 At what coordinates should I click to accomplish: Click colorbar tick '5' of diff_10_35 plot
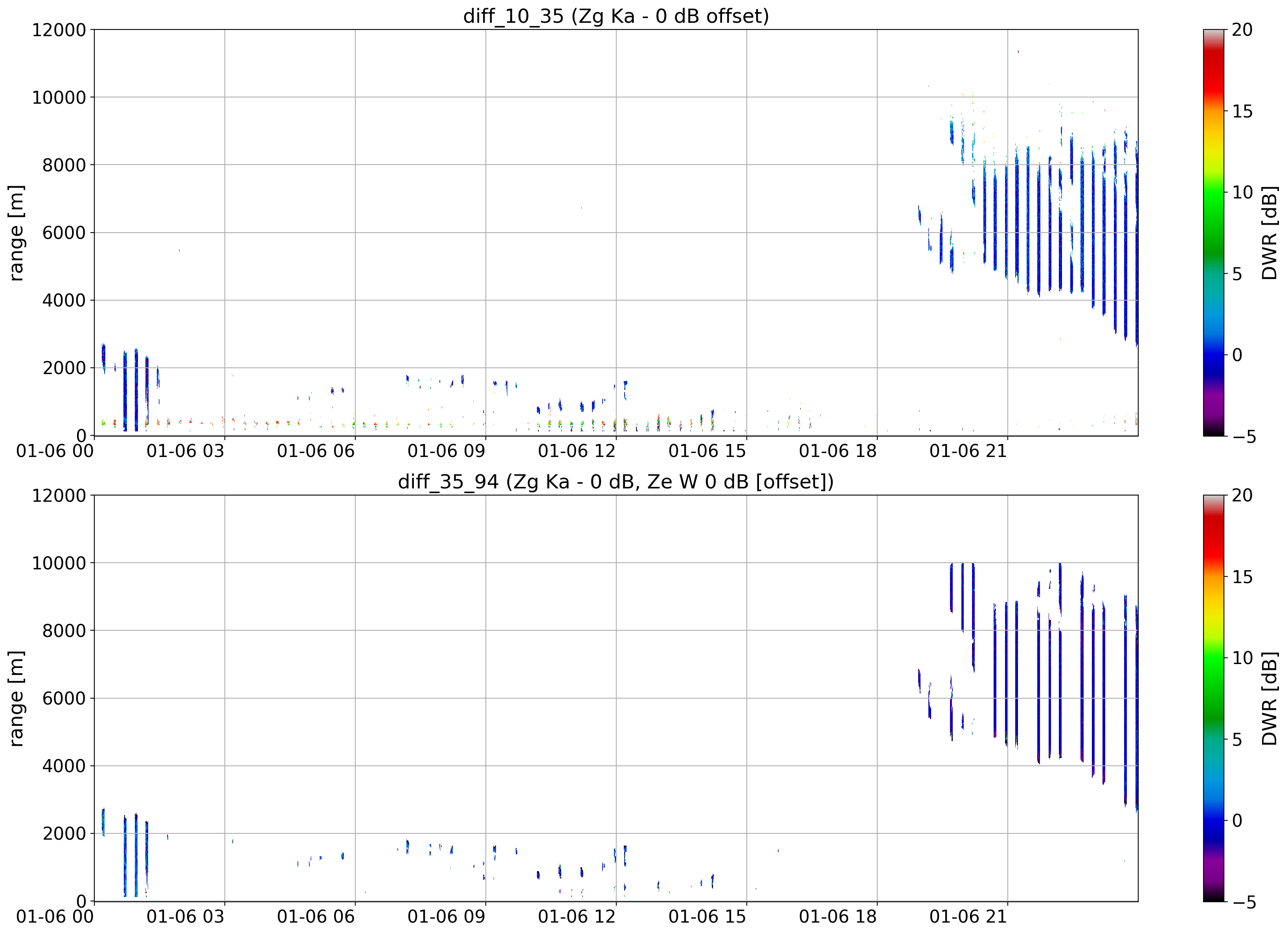point(1237,273)
